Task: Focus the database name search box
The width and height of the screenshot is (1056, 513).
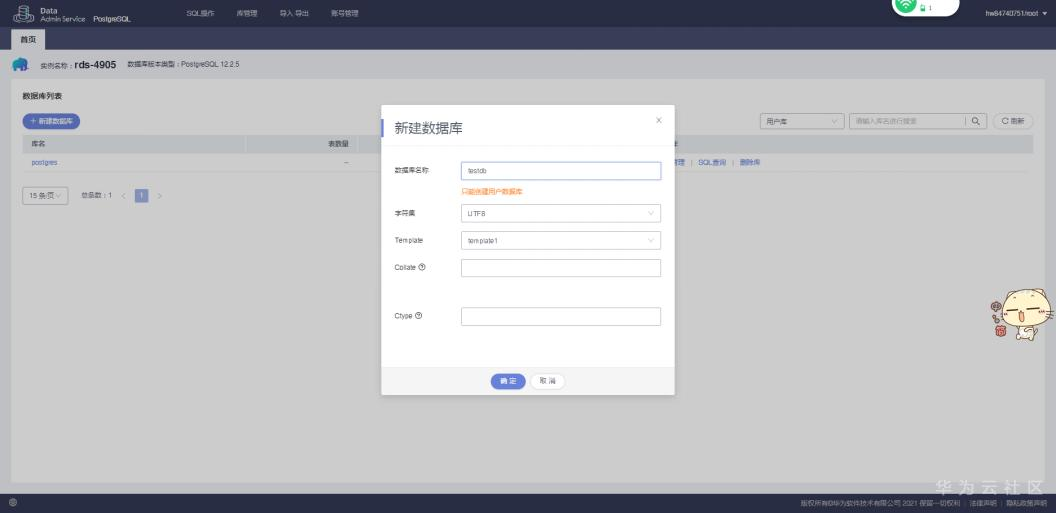Action: click(906, 121)
